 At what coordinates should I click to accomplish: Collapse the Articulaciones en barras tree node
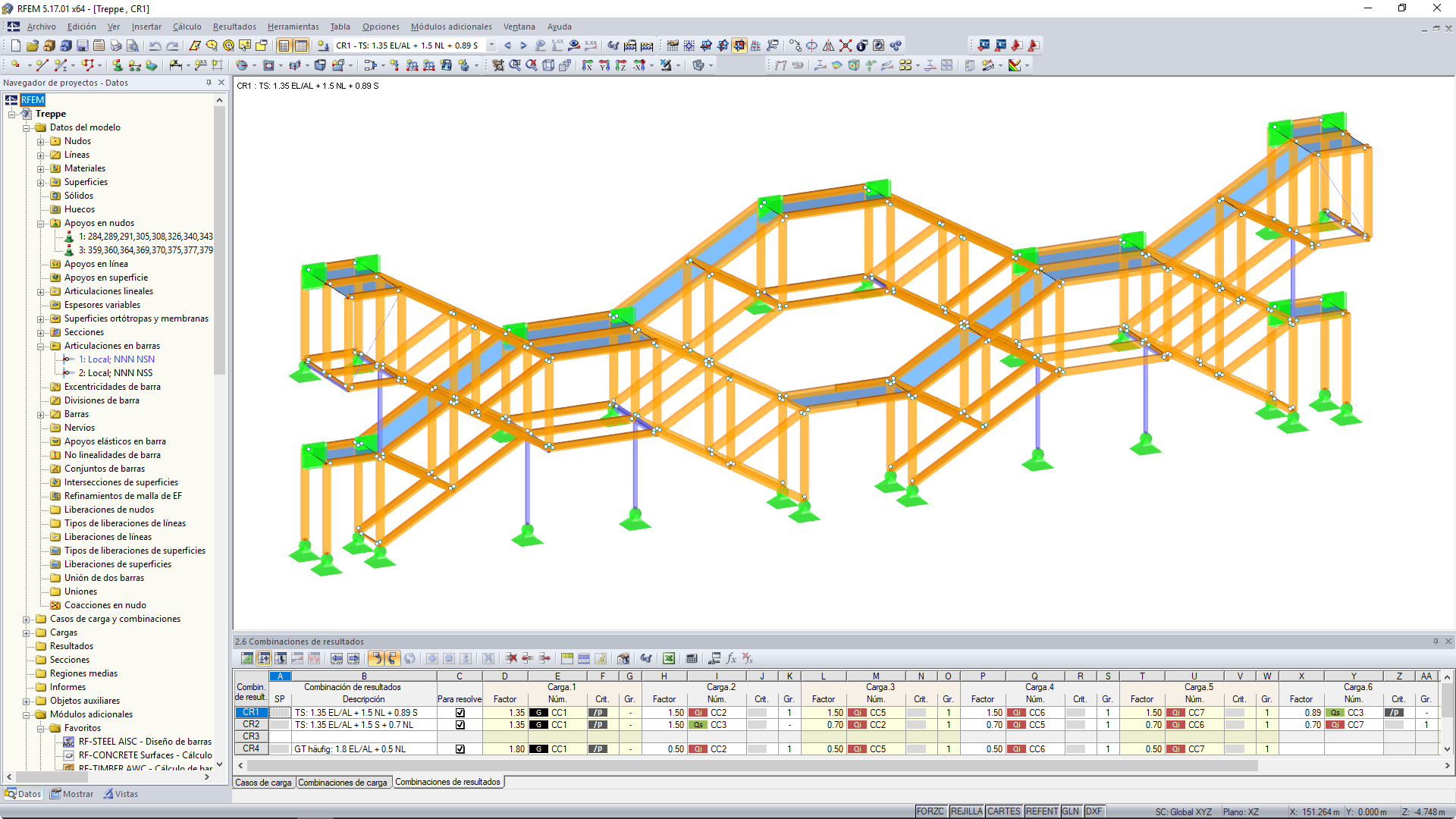[x=42, y=346]
